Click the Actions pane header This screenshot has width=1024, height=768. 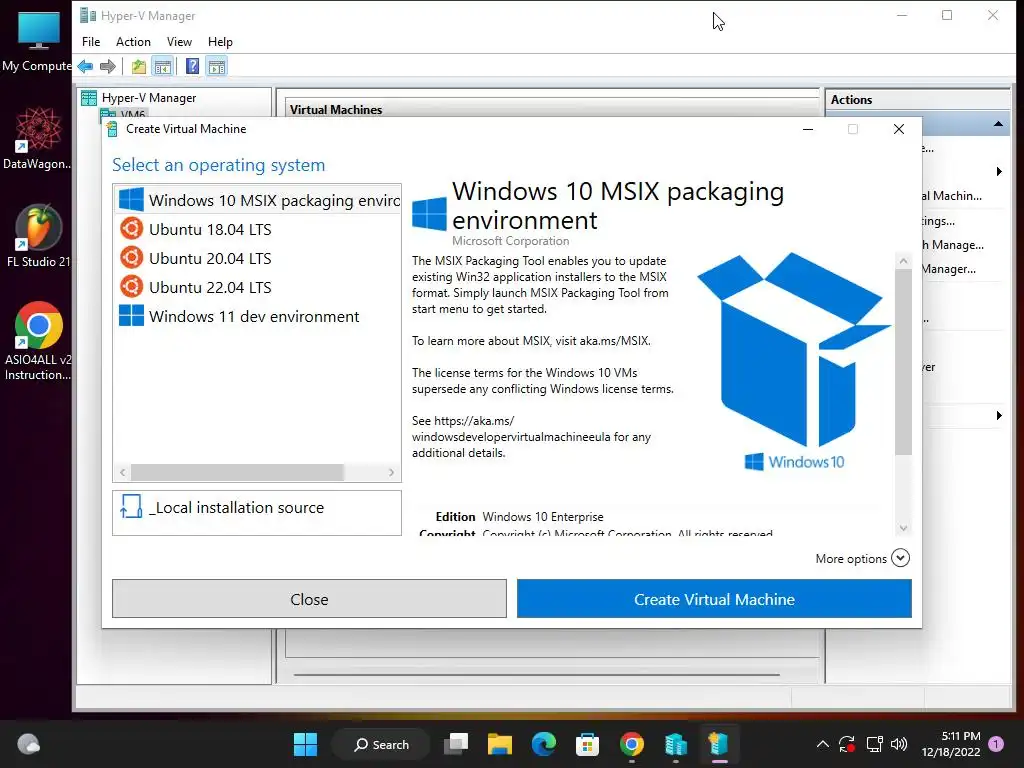click(917, 100)
